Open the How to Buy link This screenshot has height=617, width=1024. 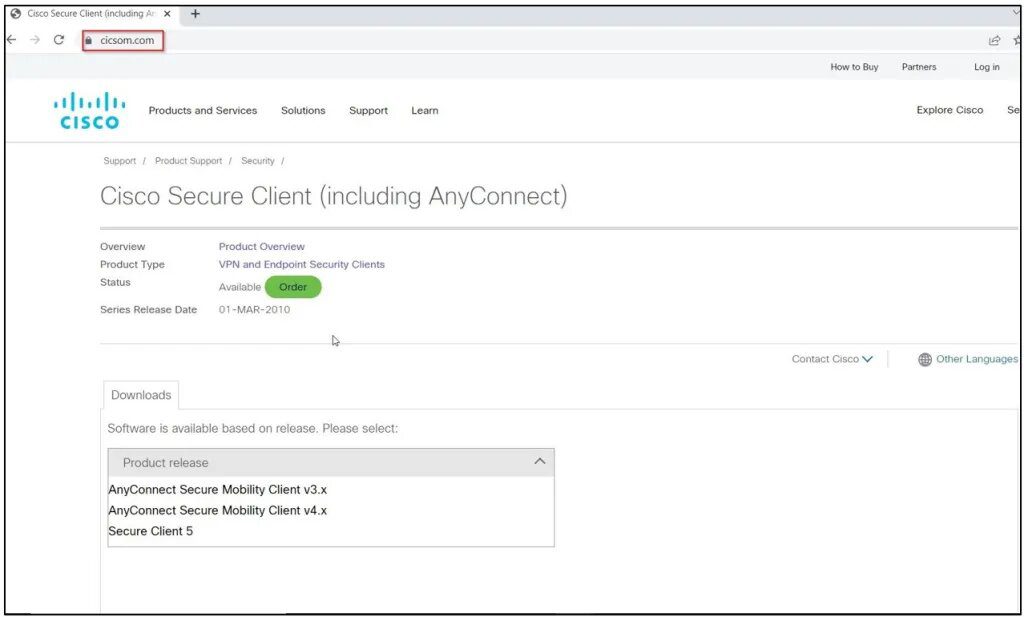pyautogui.click(x=854, y=67)
